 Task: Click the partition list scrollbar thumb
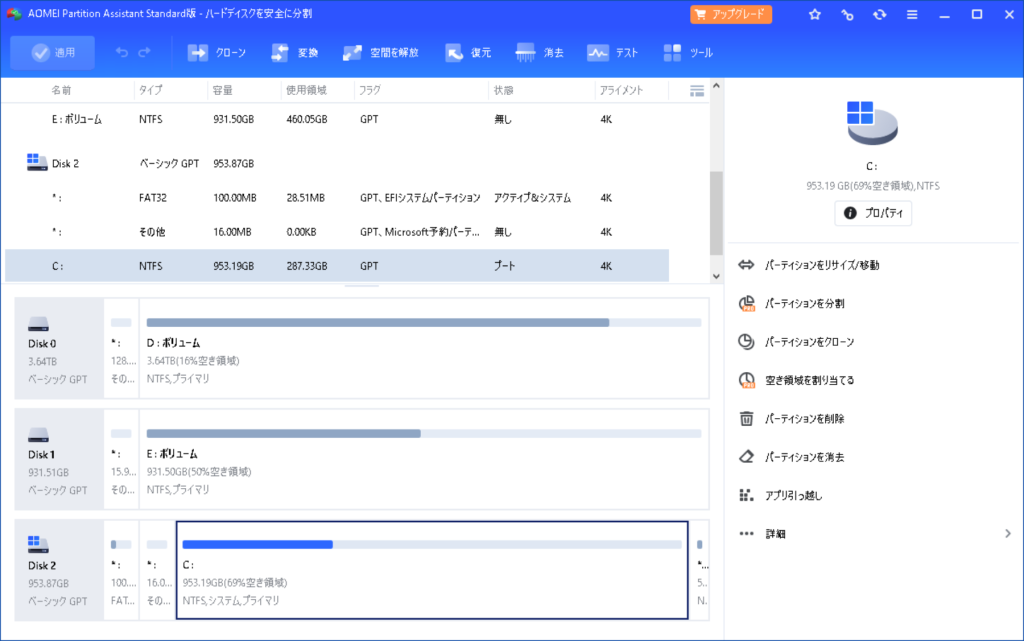716,213
